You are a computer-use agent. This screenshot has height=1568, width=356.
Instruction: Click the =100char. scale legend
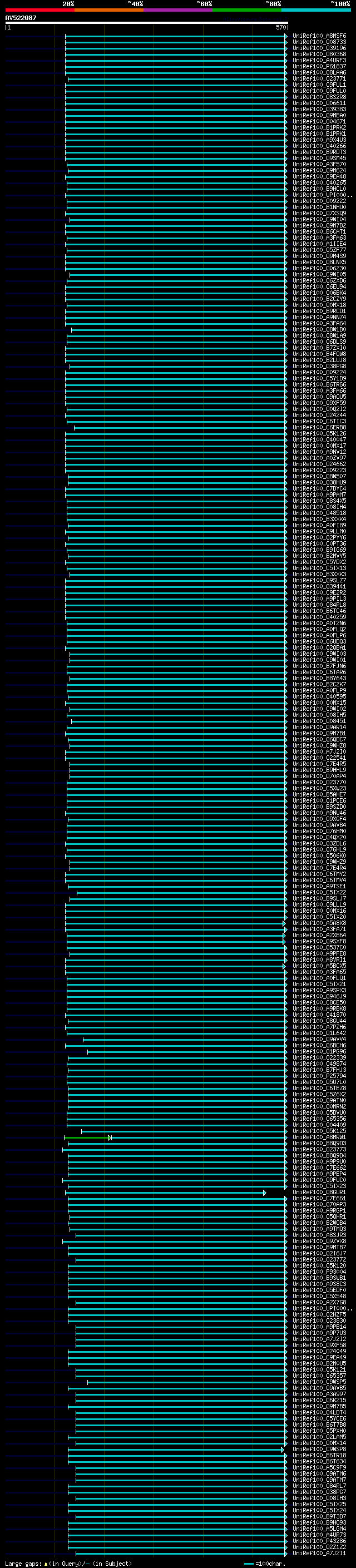264,1563
